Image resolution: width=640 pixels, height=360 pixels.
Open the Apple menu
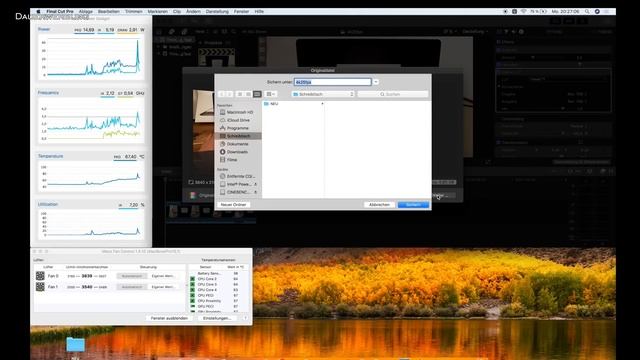[38, 11]
